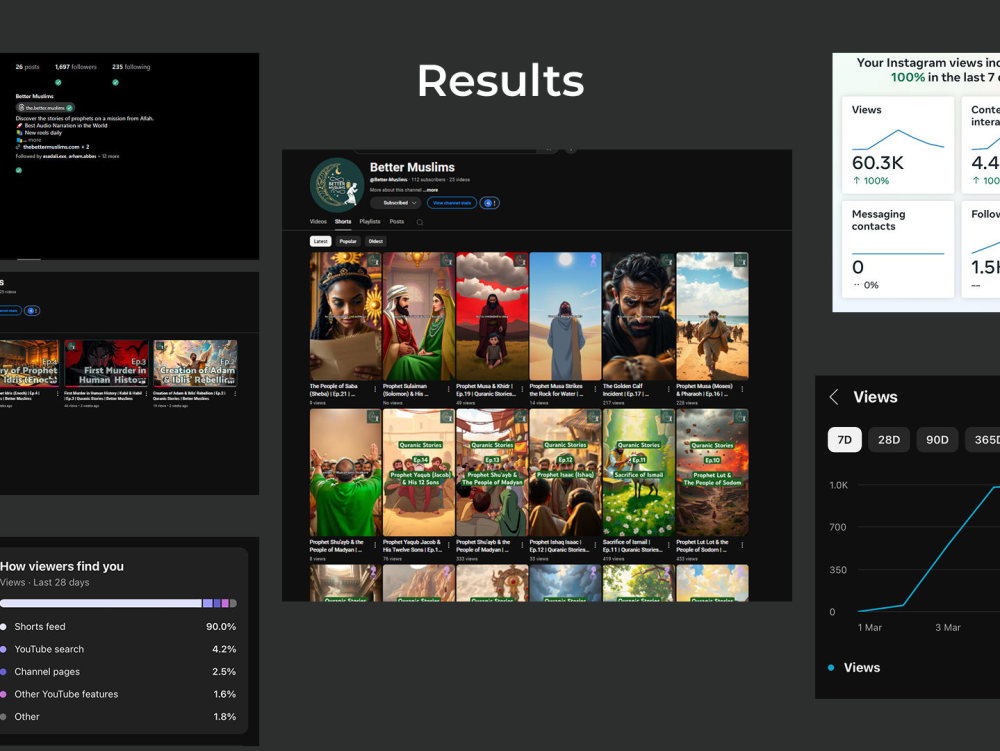
Task: Select the 365D range in Views
Action: click(x=985, y=440)
